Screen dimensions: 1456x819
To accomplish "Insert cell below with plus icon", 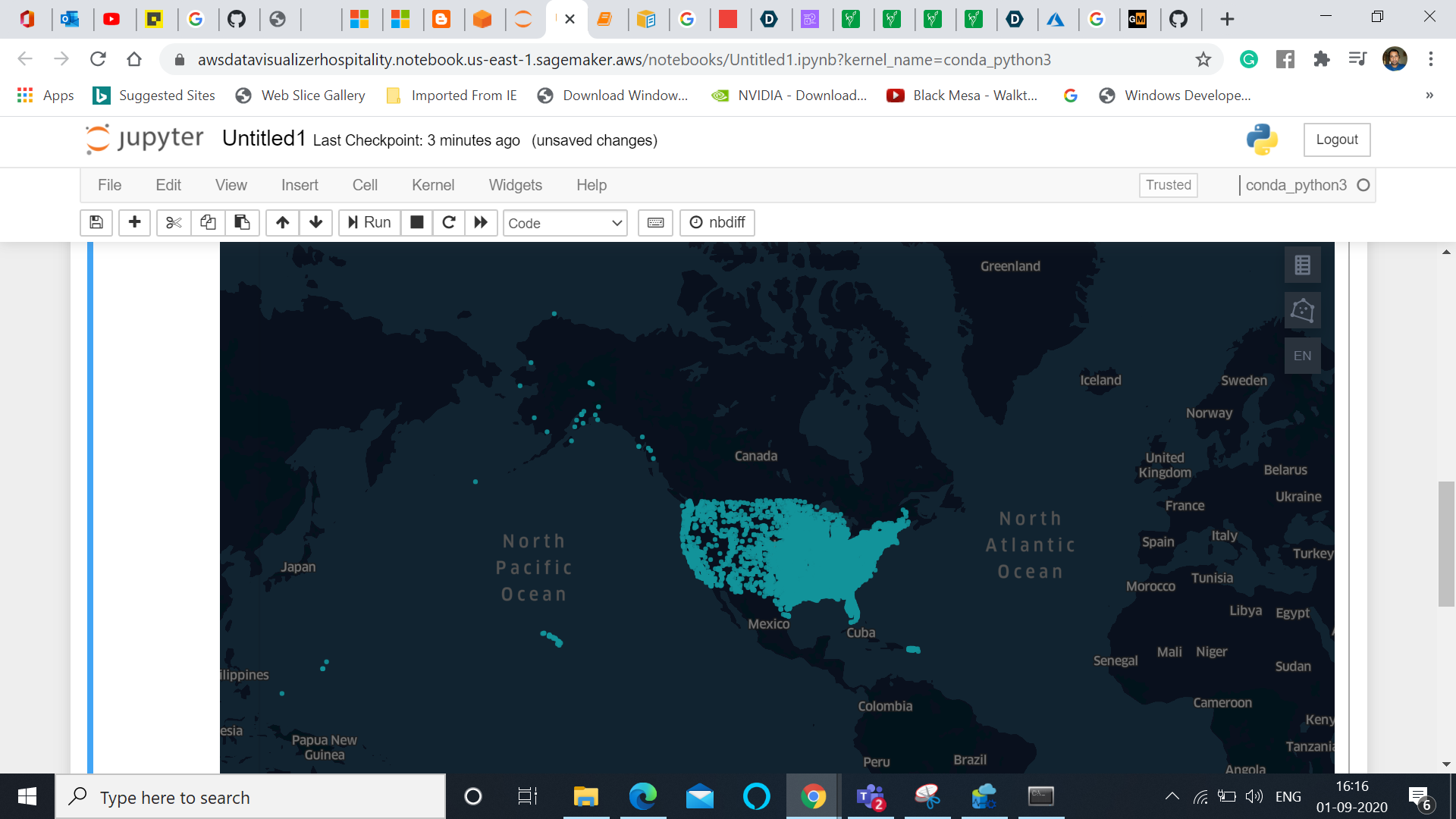I will [134, 222].
